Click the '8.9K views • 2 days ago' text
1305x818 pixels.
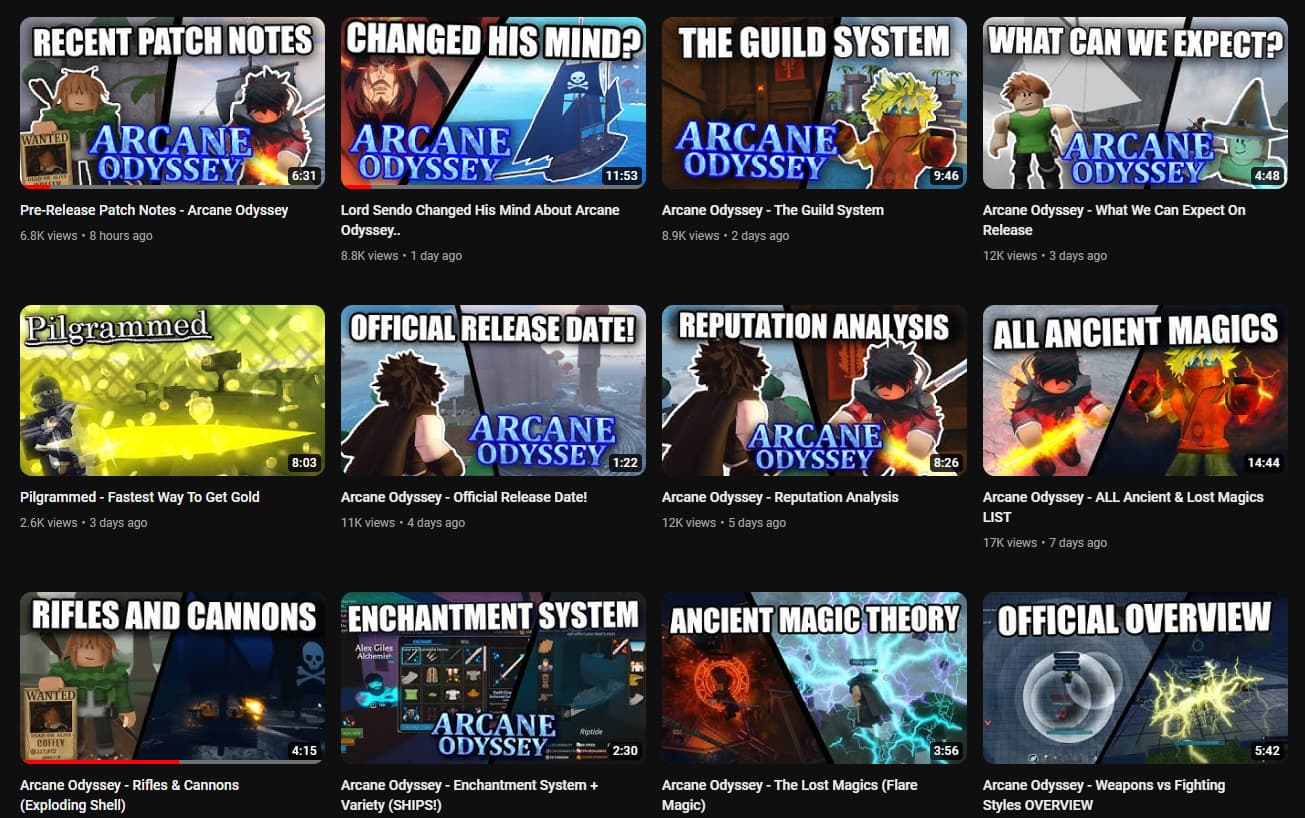pyautogui.click(x=725, y=236)
